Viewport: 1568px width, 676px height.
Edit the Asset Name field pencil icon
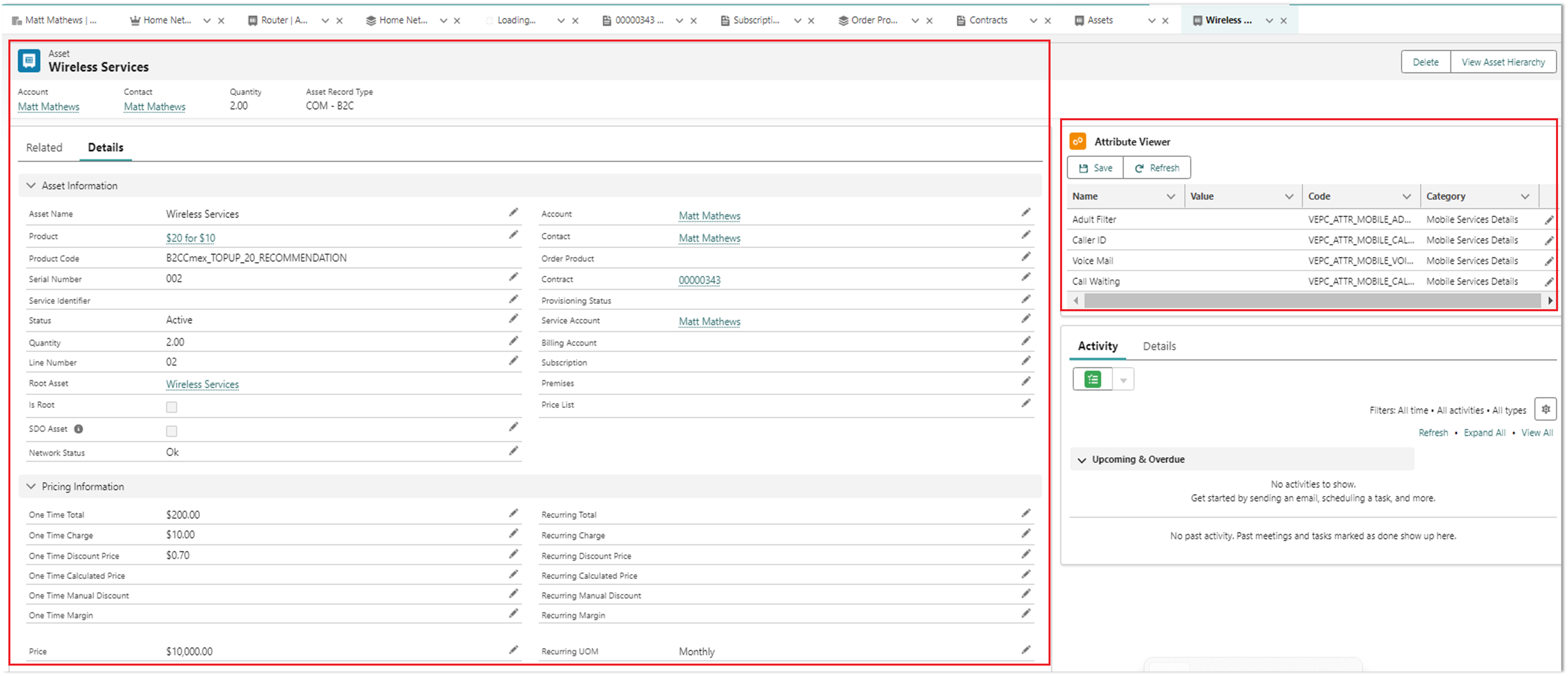point(514,213)
